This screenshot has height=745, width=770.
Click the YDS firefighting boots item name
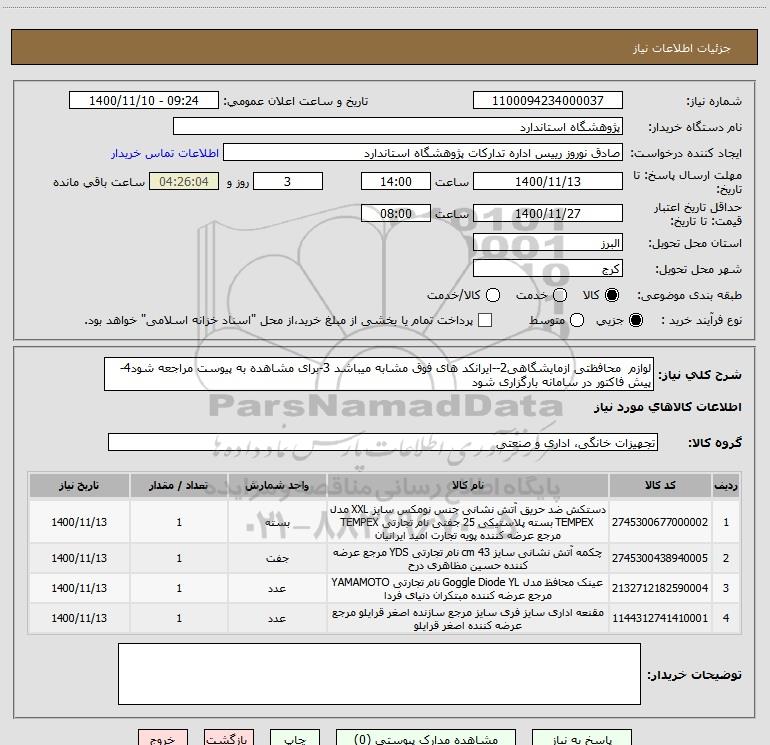pyautogui.click(x=468, y=559)
